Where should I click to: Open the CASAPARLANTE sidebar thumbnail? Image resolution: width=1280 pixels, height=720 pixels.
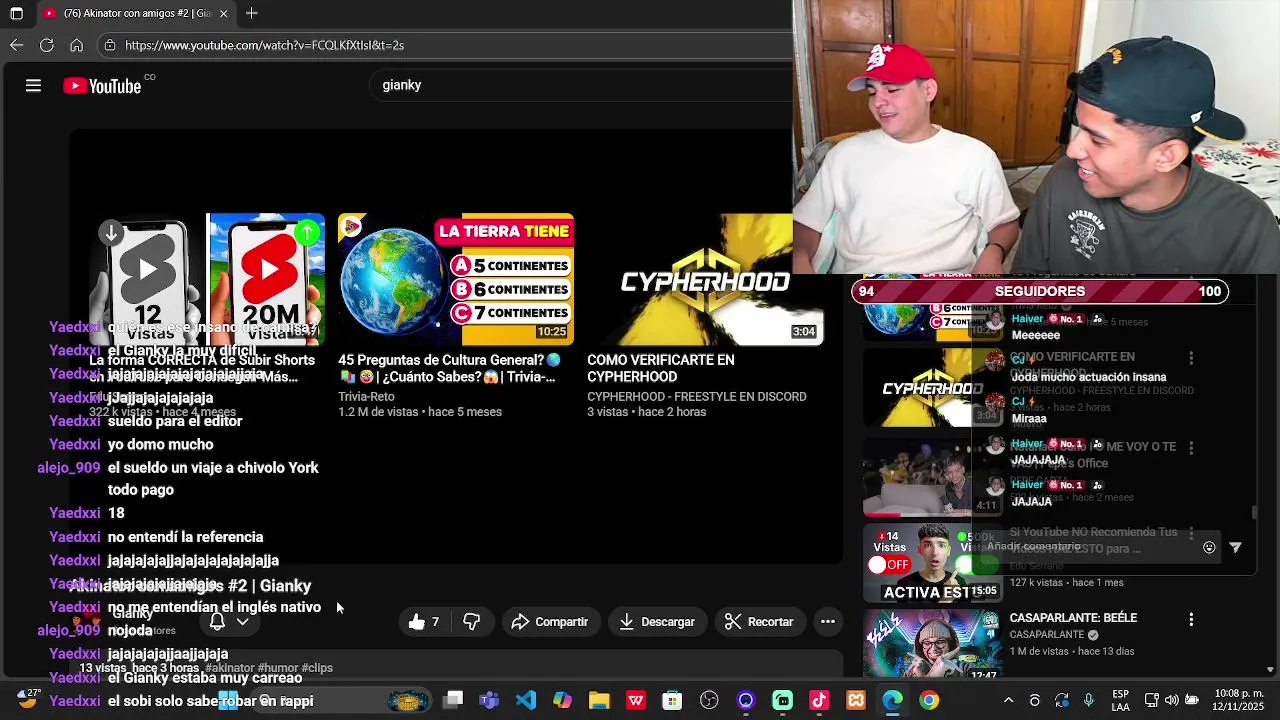click(x=932, y=645)
